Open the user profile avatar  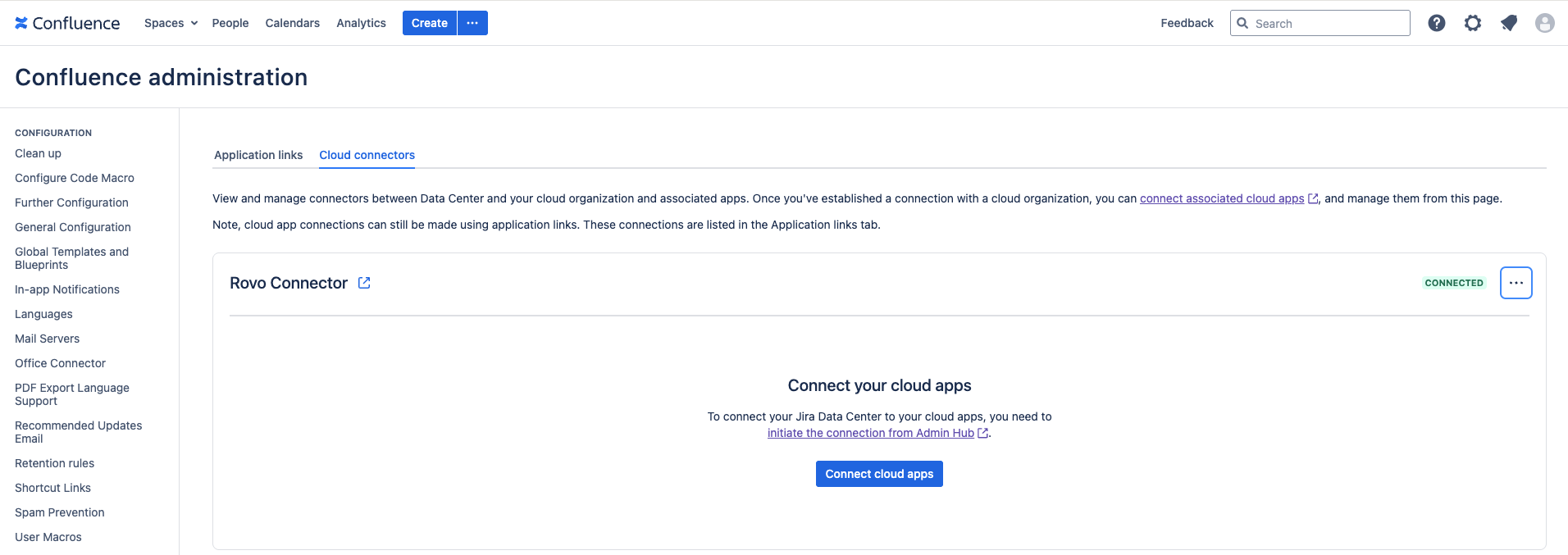point(1545,23)
